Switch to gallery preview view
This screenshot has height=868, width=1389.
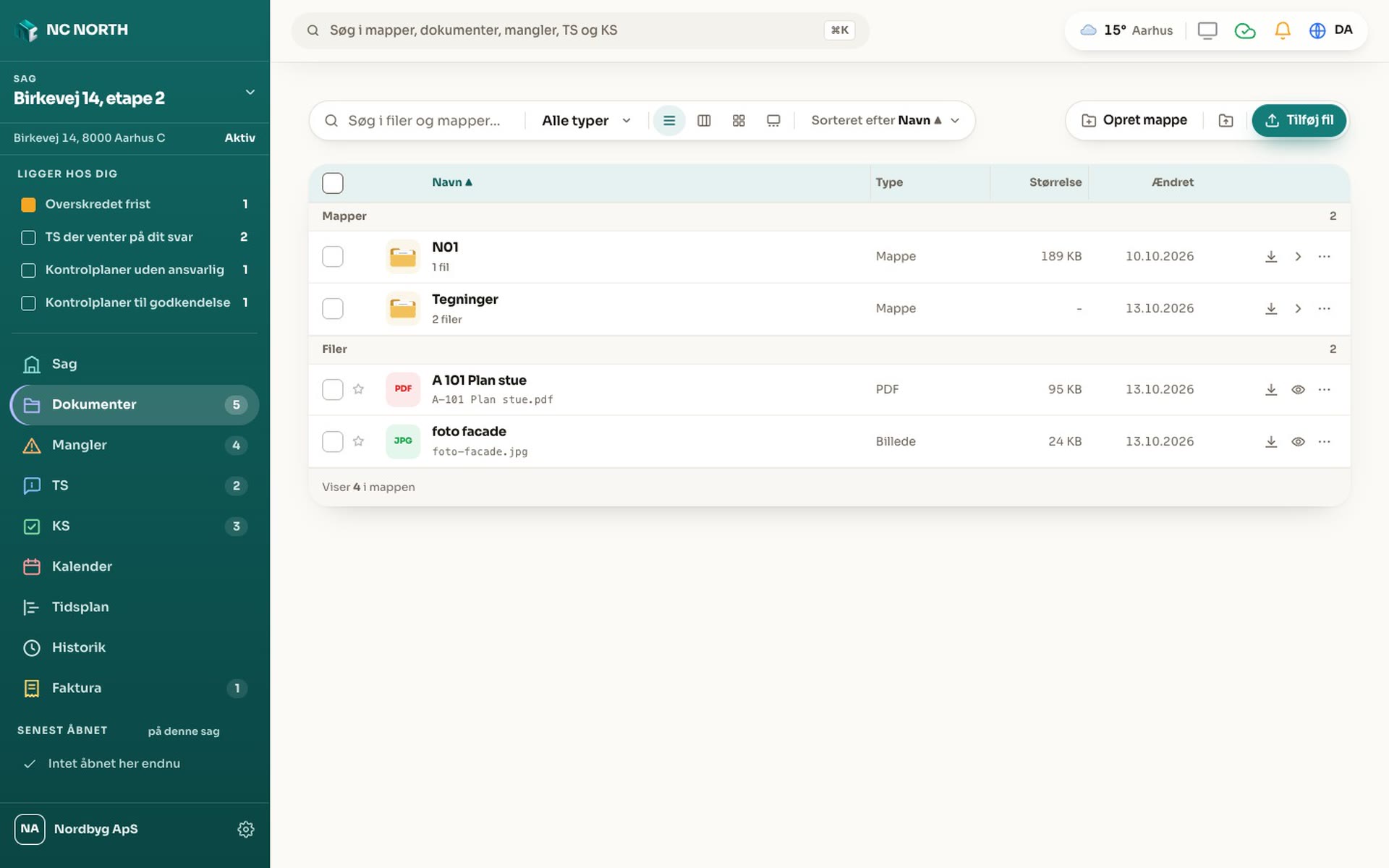tap(773, 121)
